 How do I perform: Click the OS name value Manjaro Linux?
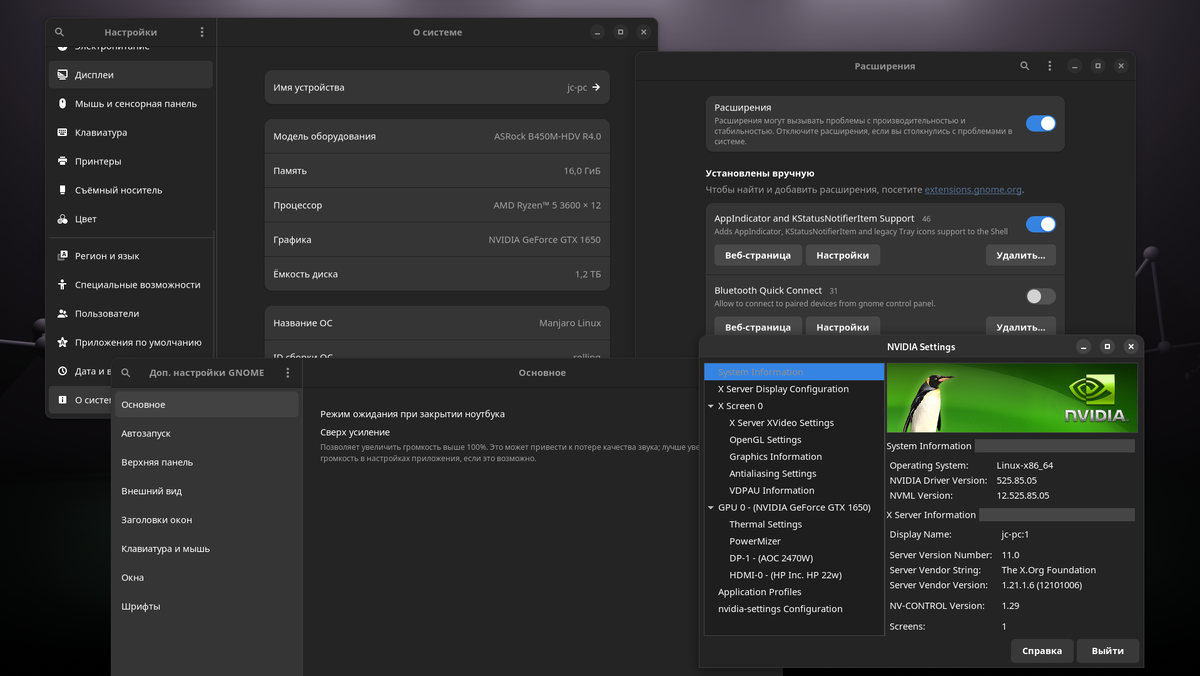[x=570, y=324]
